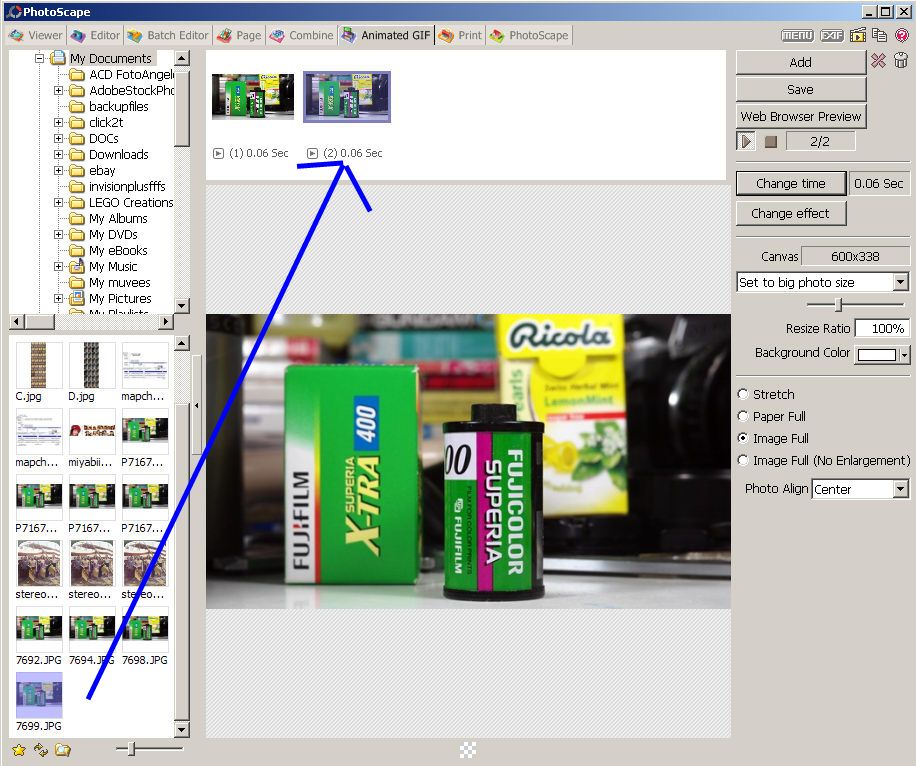The image size is (916, 766).
Task: Select the Image Full radio option
Action: point(743,438)
